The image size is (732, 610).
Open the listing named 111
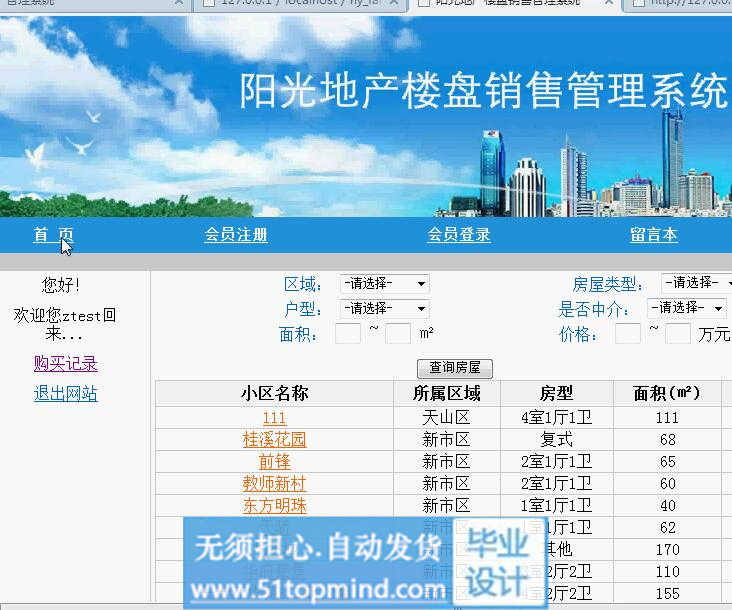[x=274, y=418]
